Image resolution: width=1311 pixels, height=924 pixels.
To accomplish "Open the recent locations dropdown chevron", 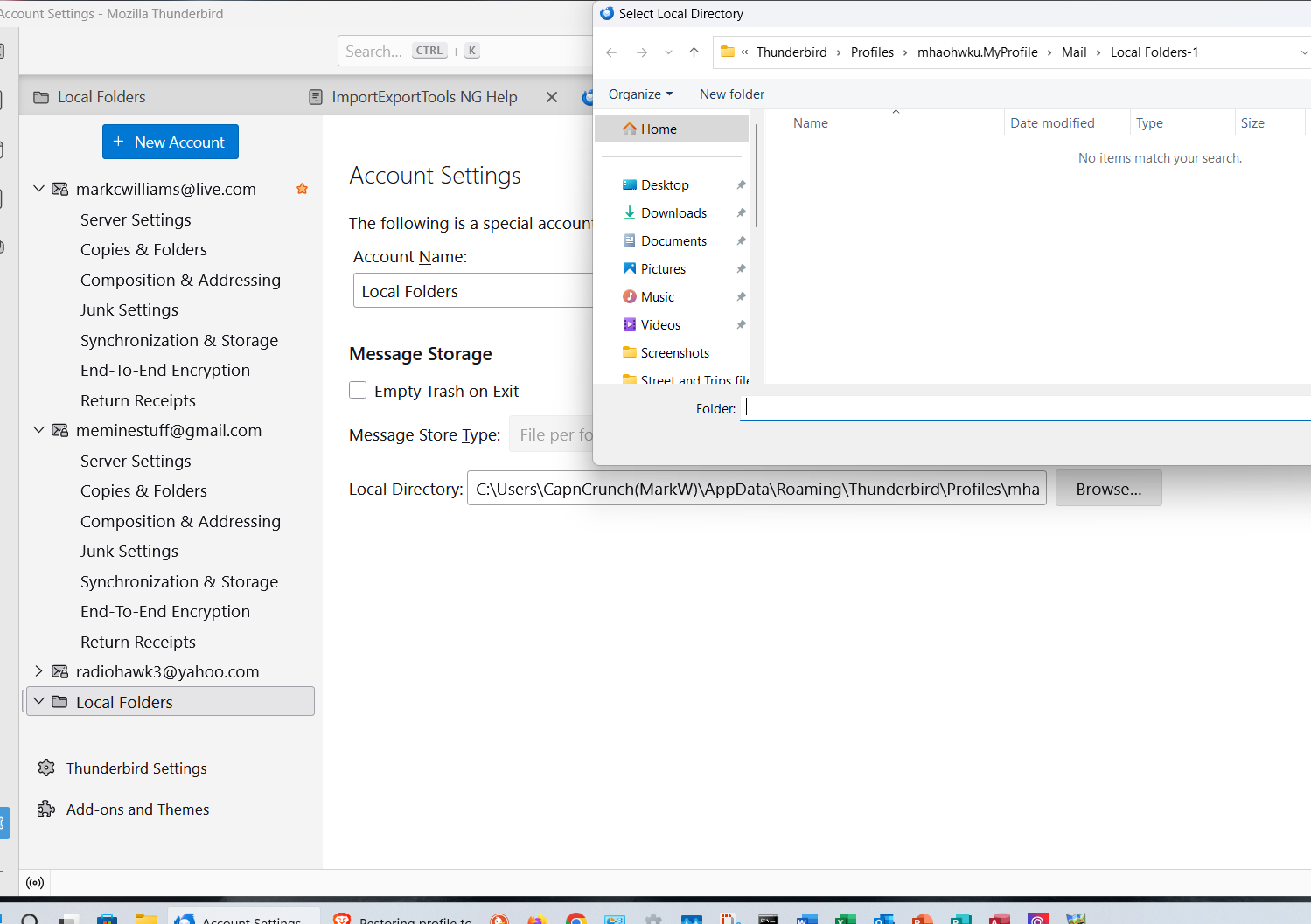I will [668, 52].
